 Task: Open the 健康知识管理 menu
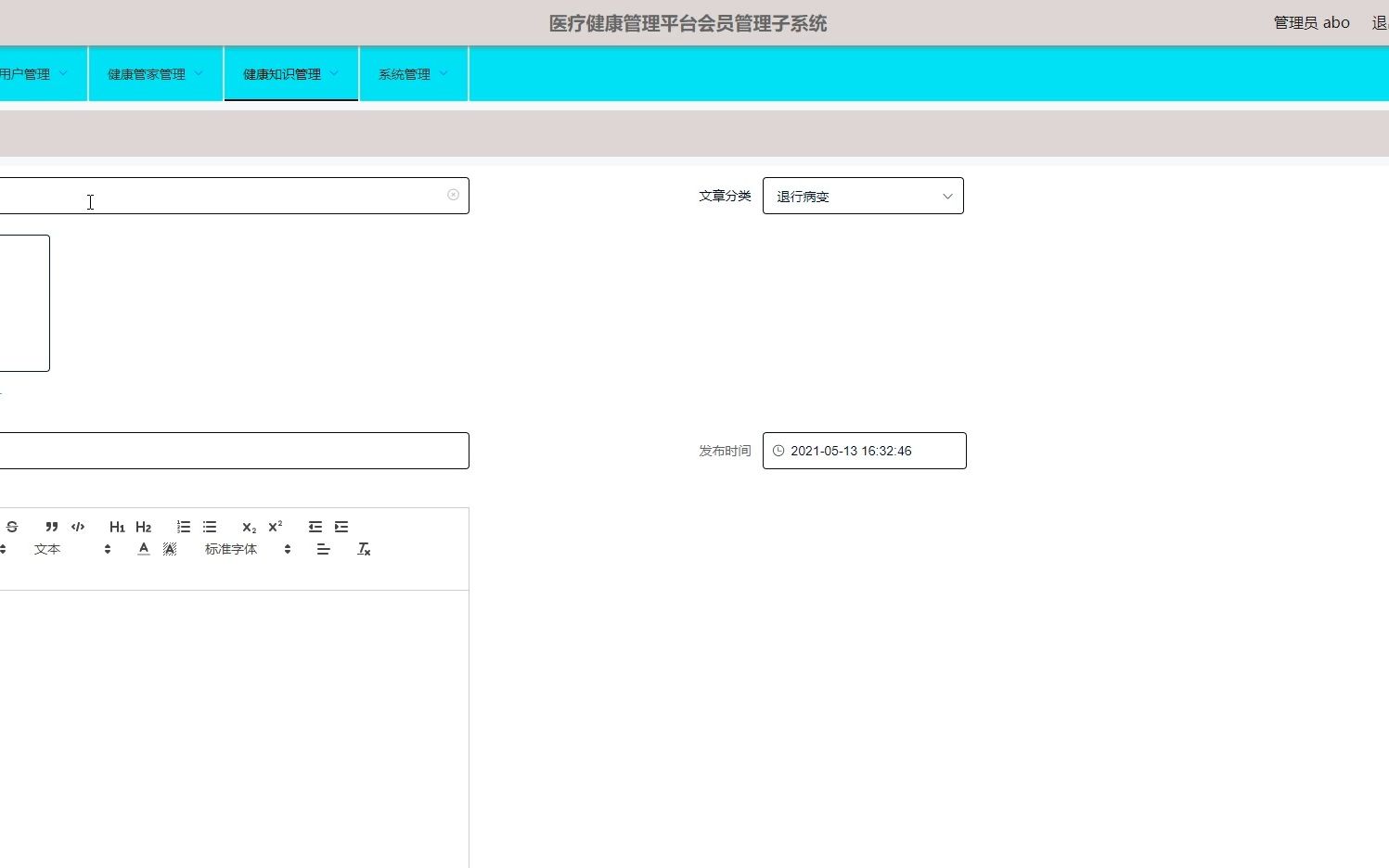(x=290, y=74)
